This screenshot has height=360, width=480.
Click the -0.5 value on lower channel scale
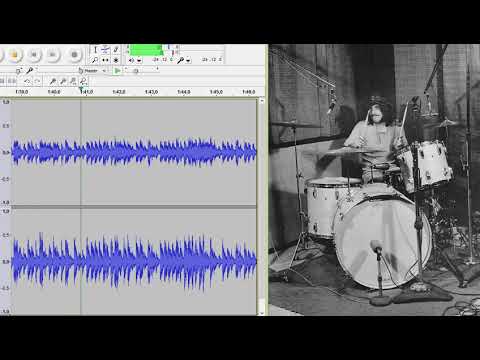[x=6, y=288]
